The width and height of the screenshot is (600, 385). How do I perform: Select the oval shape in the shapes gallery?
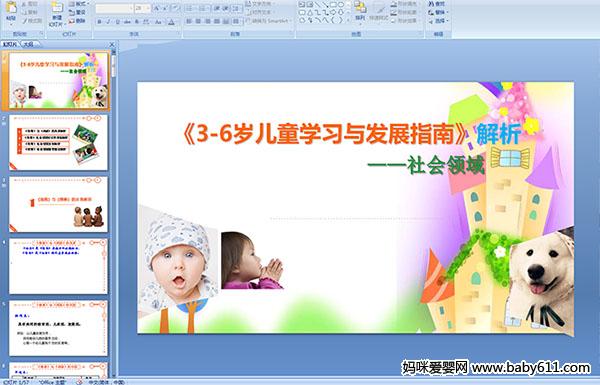click(x=341, y=5)
